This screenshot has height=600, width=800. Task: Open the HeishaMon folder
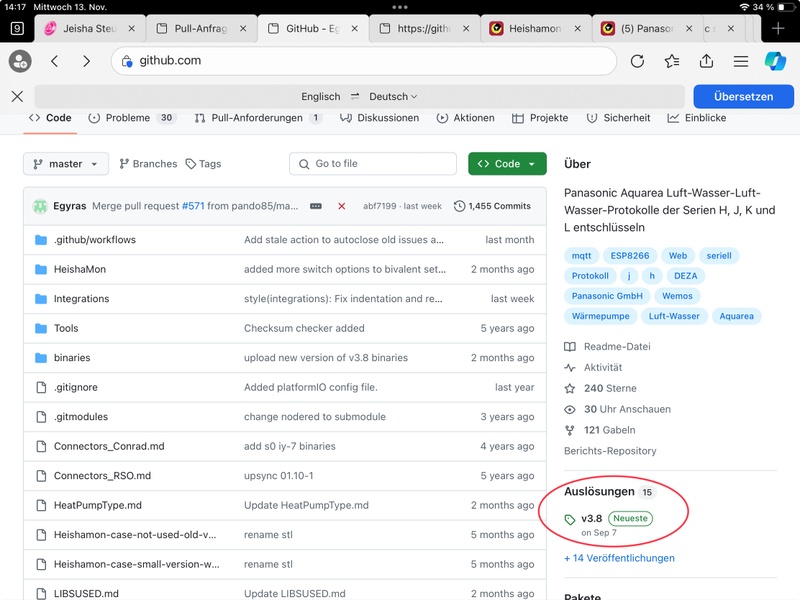[x=80, y=269]
